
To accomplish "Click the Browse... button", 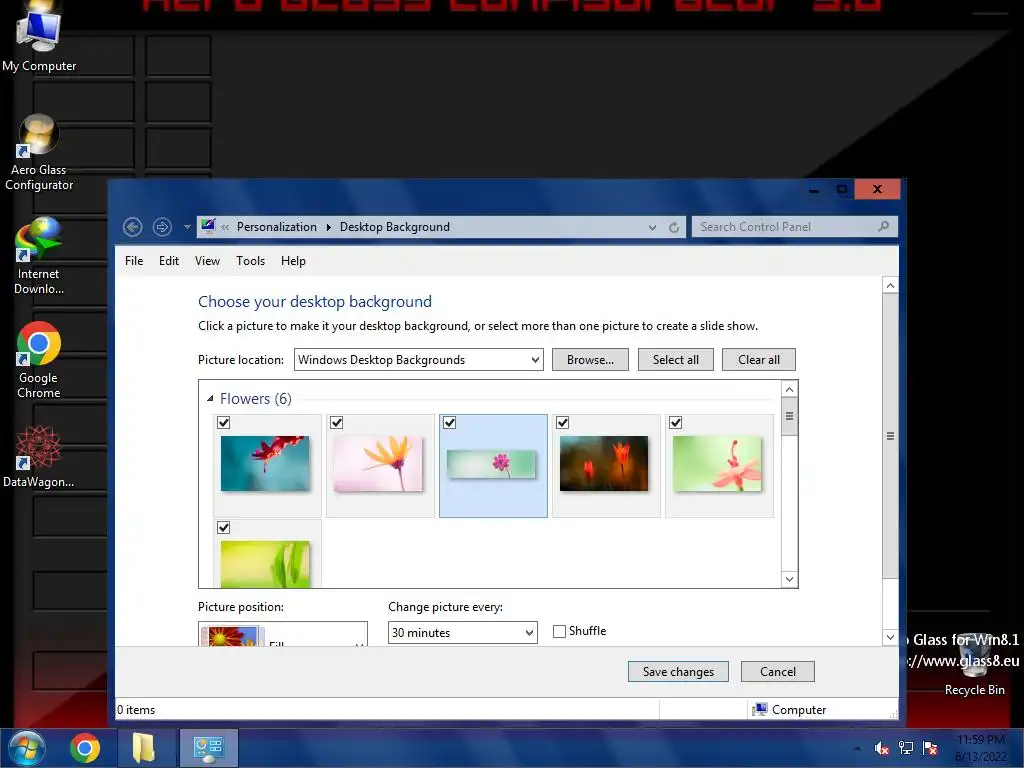I will (590, 360).
